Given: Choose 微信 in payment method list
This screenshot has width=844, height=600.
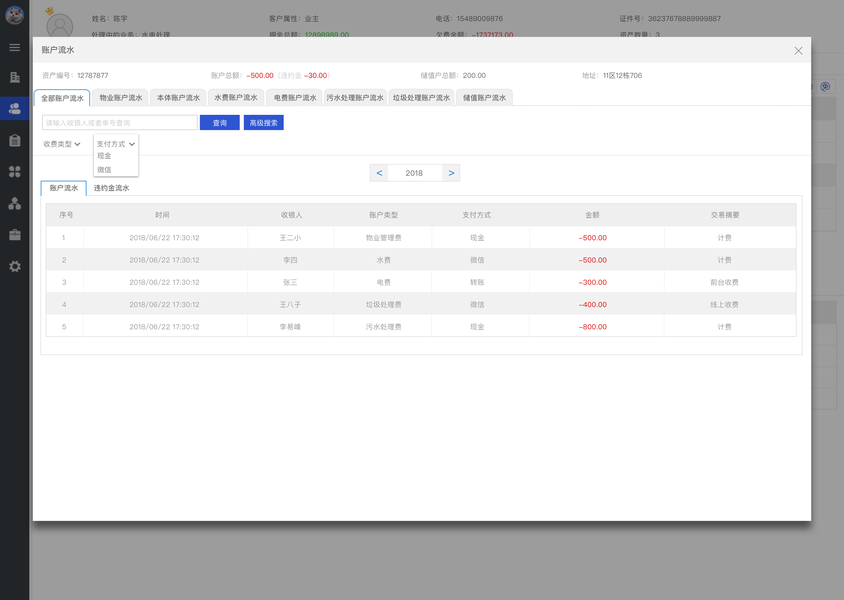Looking at the screenshot, I should click(104, 170).
